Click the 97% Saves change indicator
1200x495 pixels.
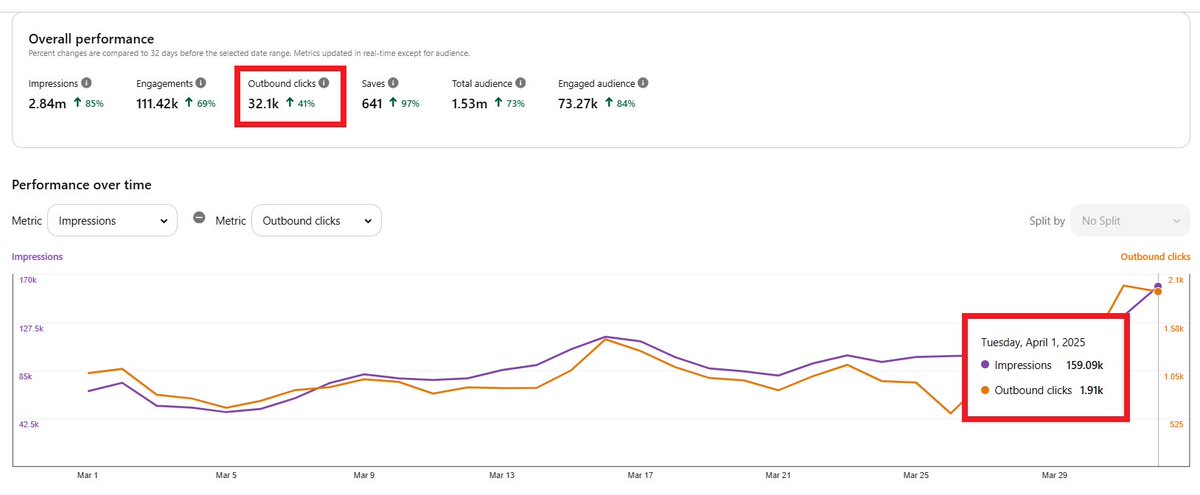tap(404, 103)
